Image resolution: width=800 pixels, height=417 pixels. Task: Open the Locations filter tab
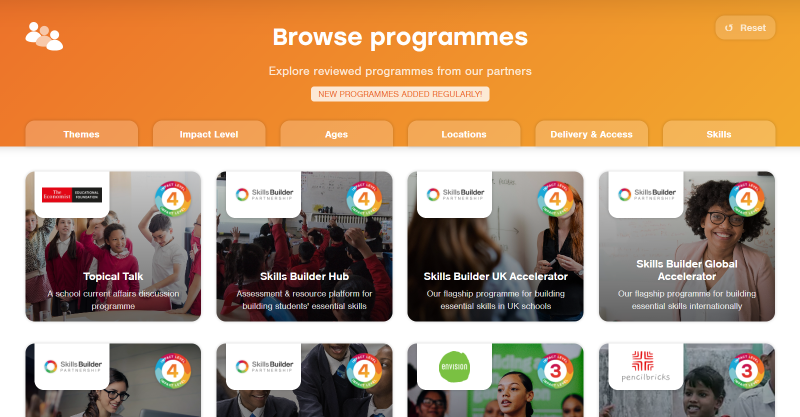tap(464, 134)
